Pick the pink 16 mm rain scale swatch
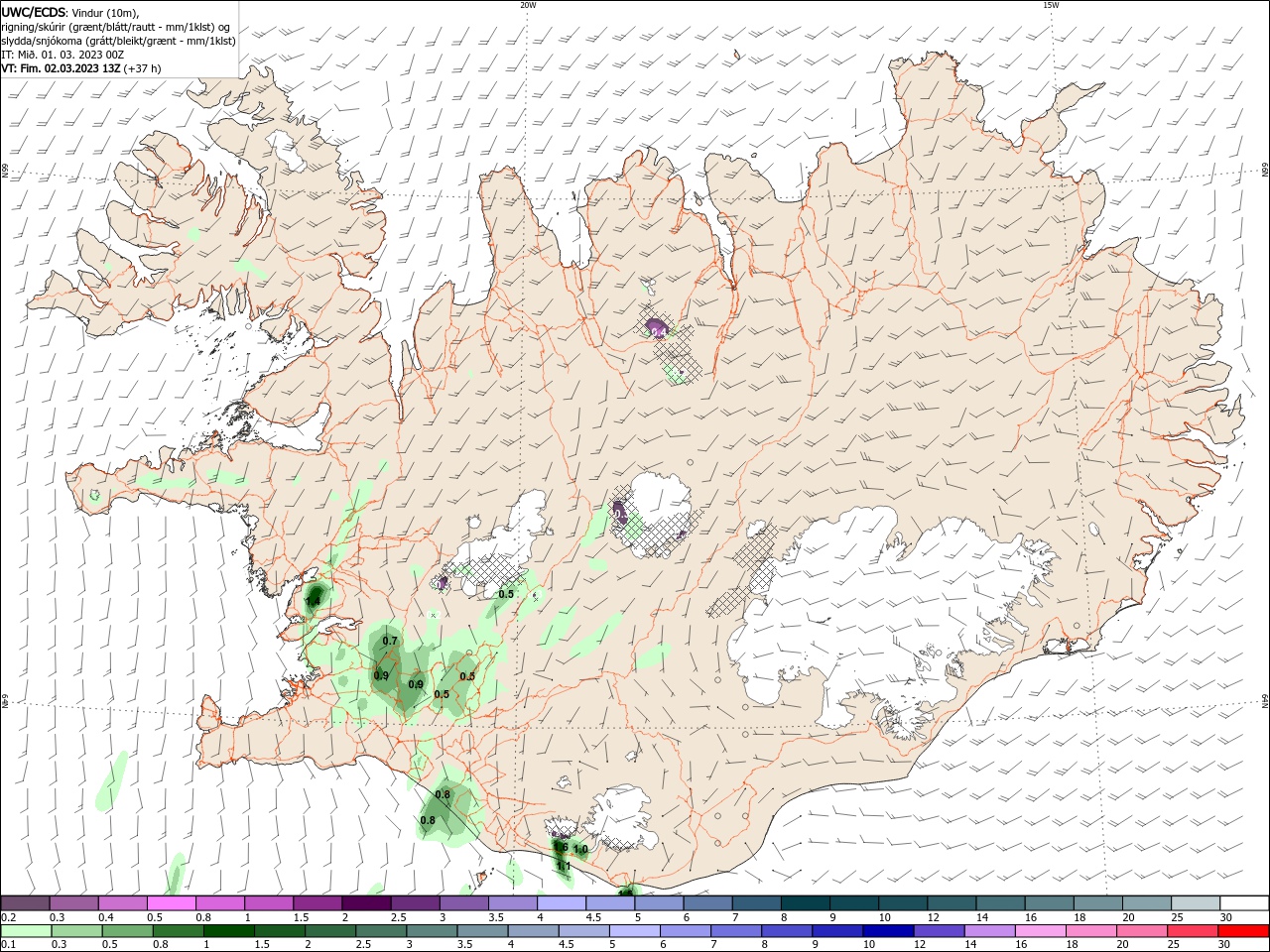Image resolution: width=1270 pixels, height=952 pixels. click(1041, 931)
